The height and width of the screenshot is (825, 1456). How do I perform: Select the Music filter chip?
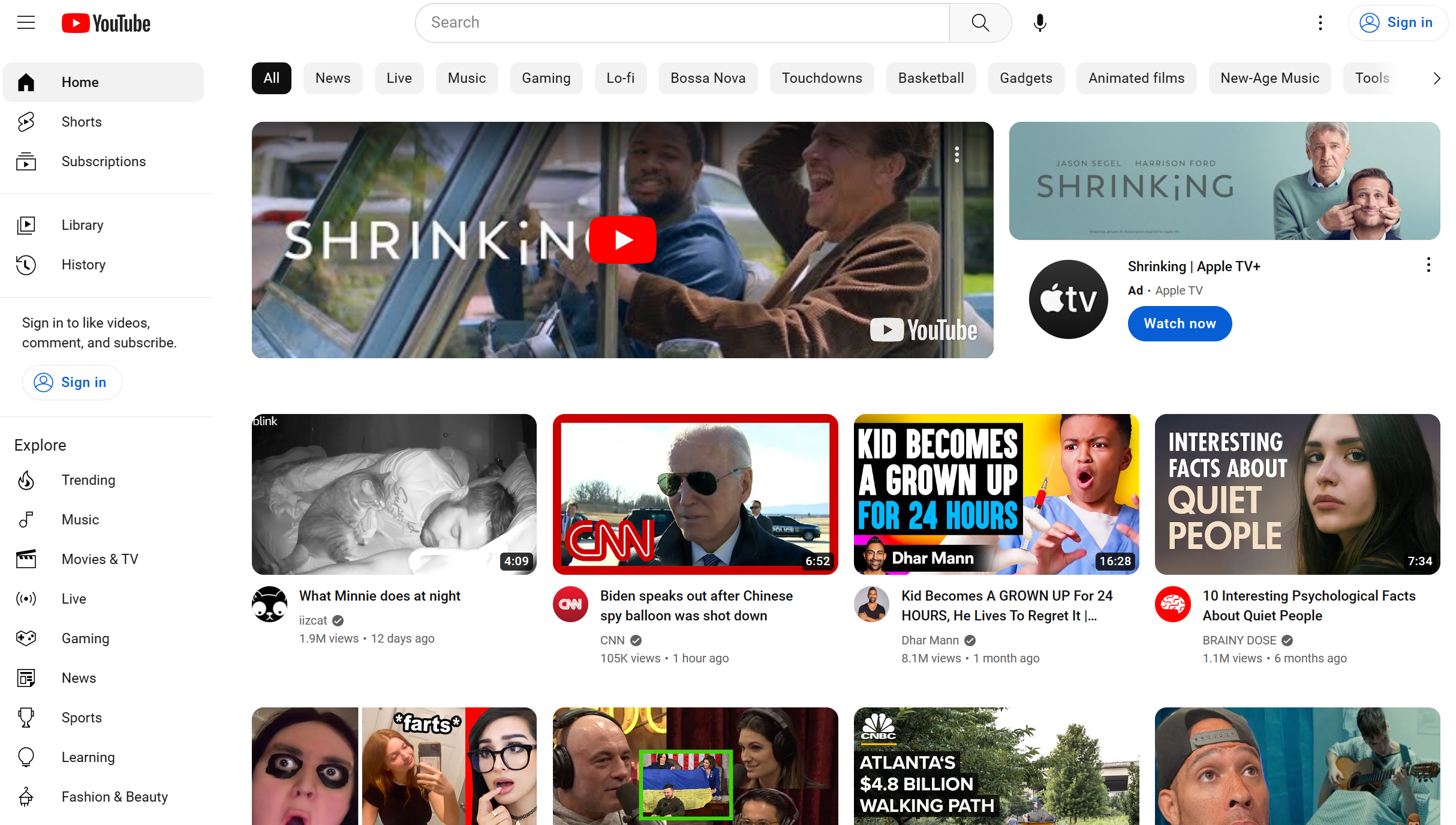(467, 78)
